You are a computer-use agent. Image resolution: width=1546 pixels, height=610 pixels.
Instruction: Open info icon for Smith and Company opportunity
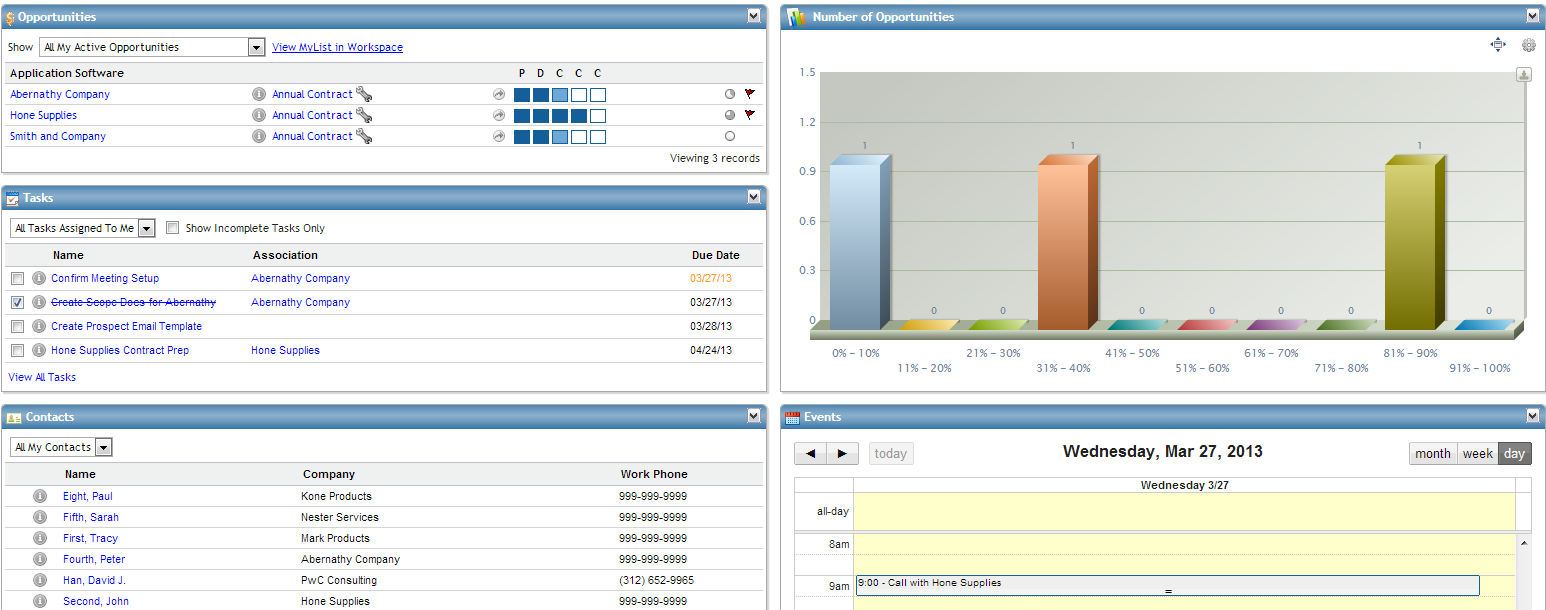point(258,136)
